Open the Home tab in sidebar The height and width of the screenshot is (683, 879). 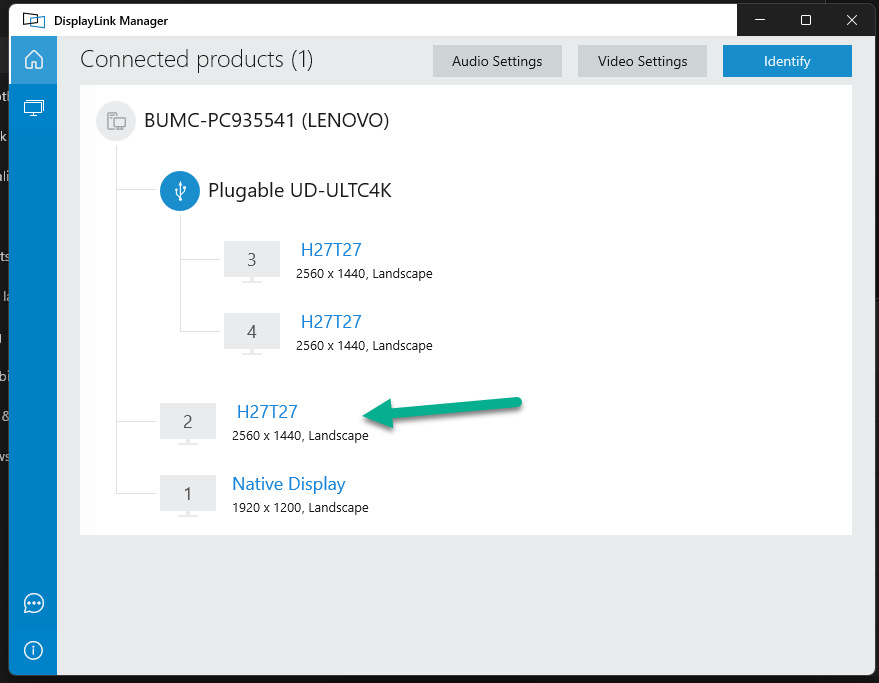[x=34, y=60]
